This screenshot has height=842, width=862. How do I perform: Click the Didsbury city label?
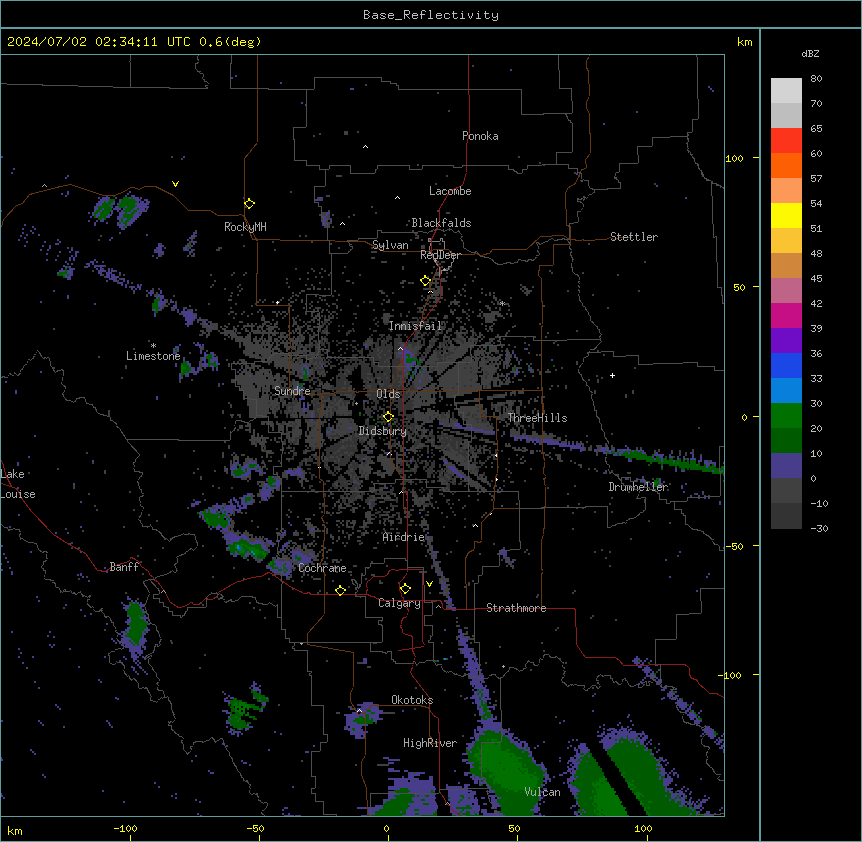383,431
